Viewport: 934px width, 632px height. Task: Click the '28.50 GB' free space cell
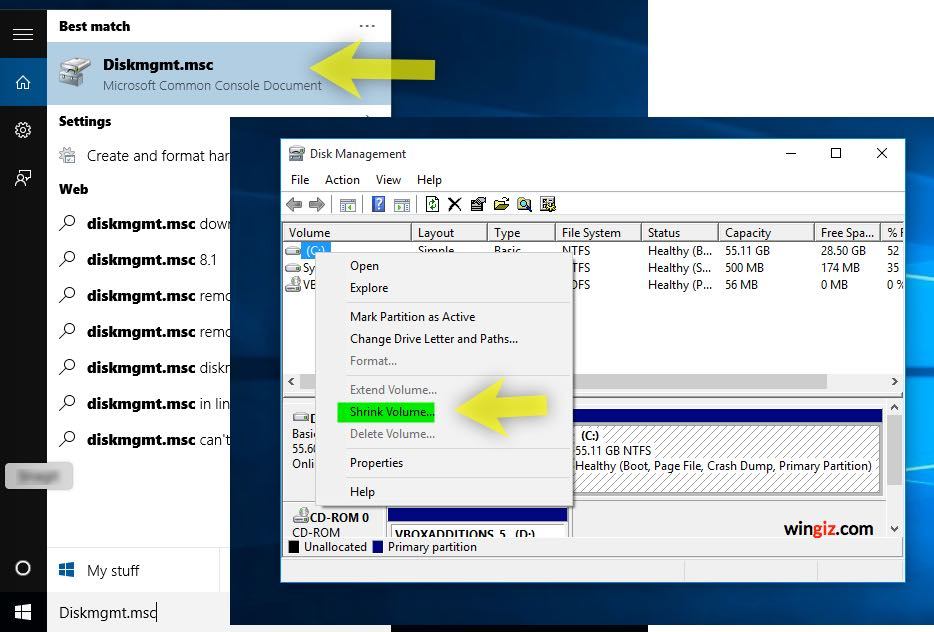coord(843,251)
